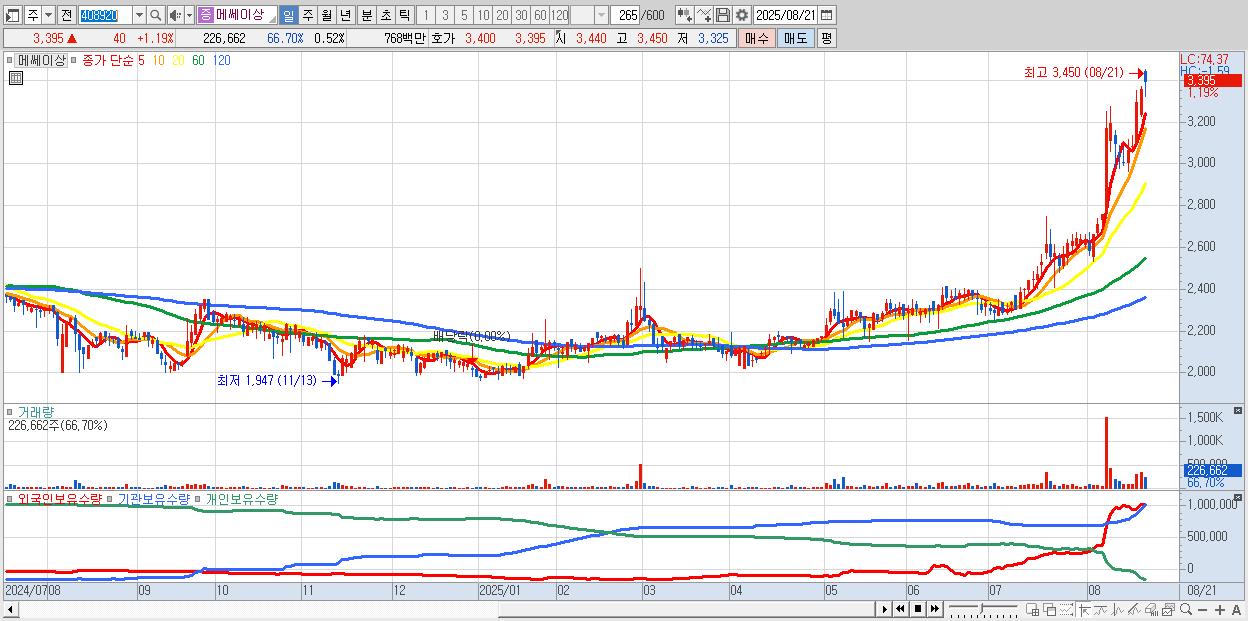Click the 전 button in top toolbar

click(66, 15)
